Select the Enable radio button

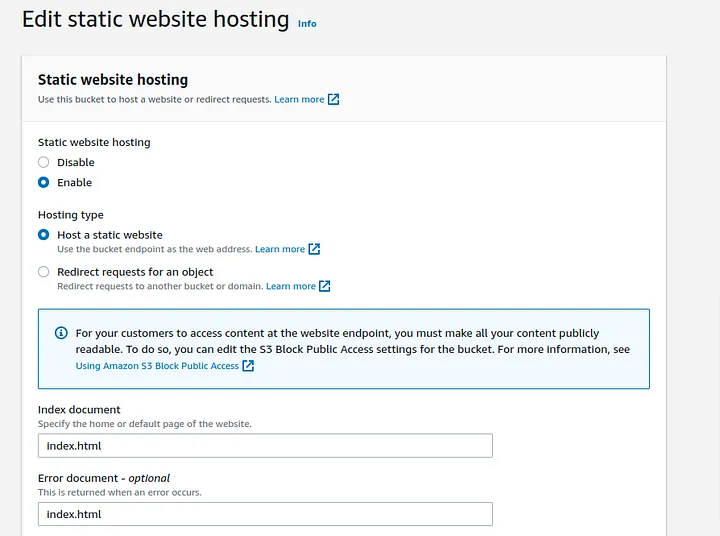44,182
